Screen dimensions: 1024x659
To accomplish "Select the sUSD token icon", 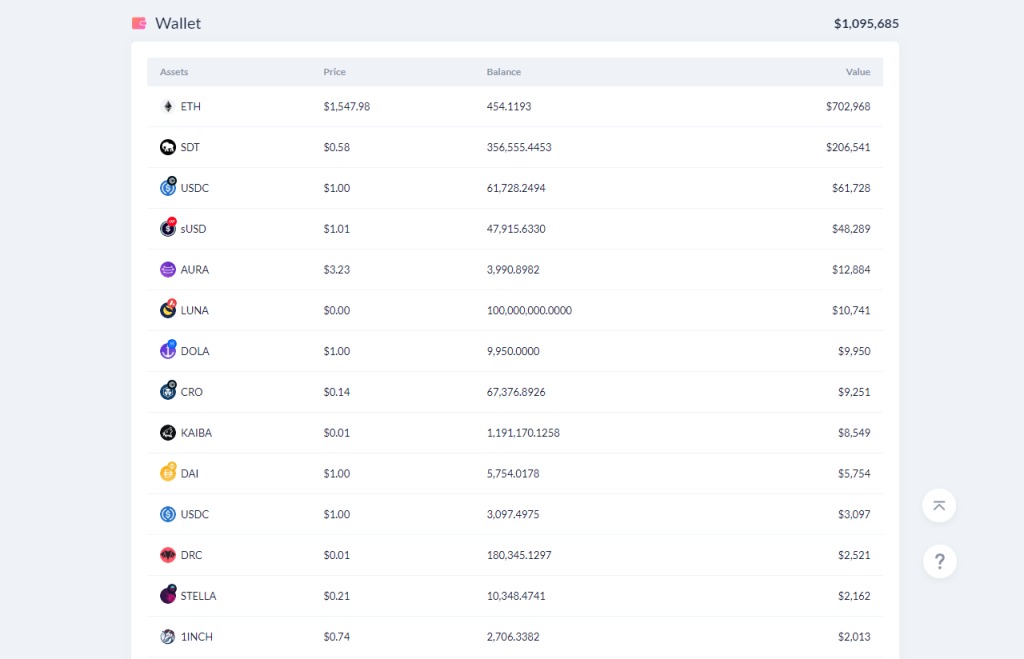I will coord(168,227).
